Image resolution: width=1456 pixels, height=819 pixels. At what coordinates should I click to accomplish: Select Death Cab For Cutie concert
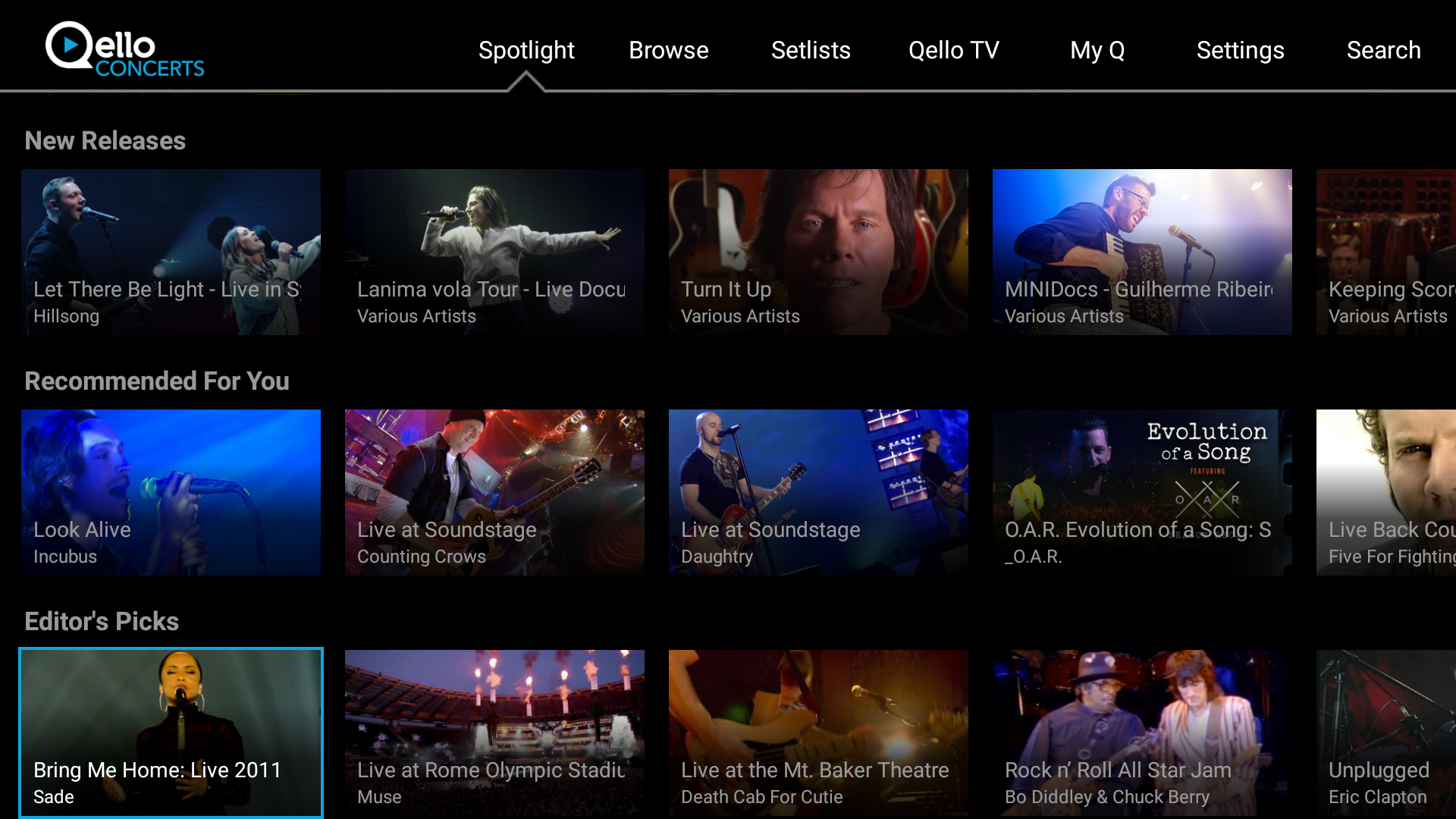click(x=818, y=733)
